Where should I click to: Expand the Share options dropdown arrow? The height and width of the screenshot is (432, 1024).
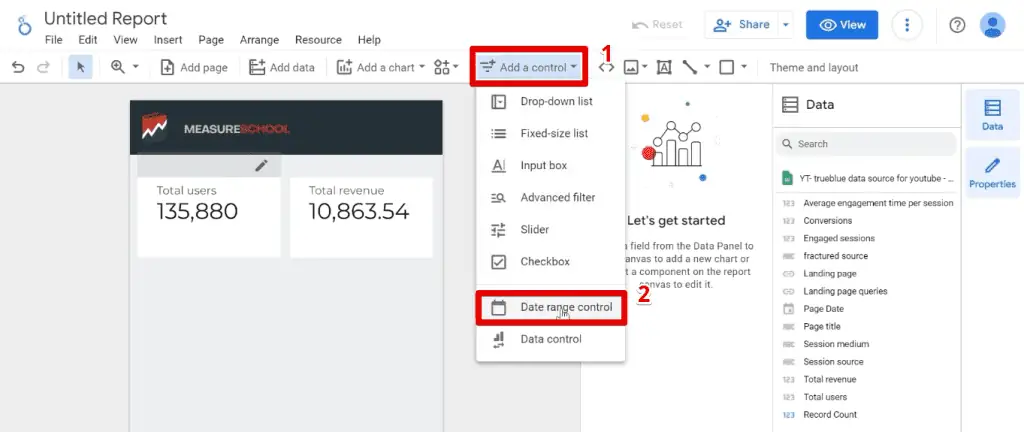786,25
